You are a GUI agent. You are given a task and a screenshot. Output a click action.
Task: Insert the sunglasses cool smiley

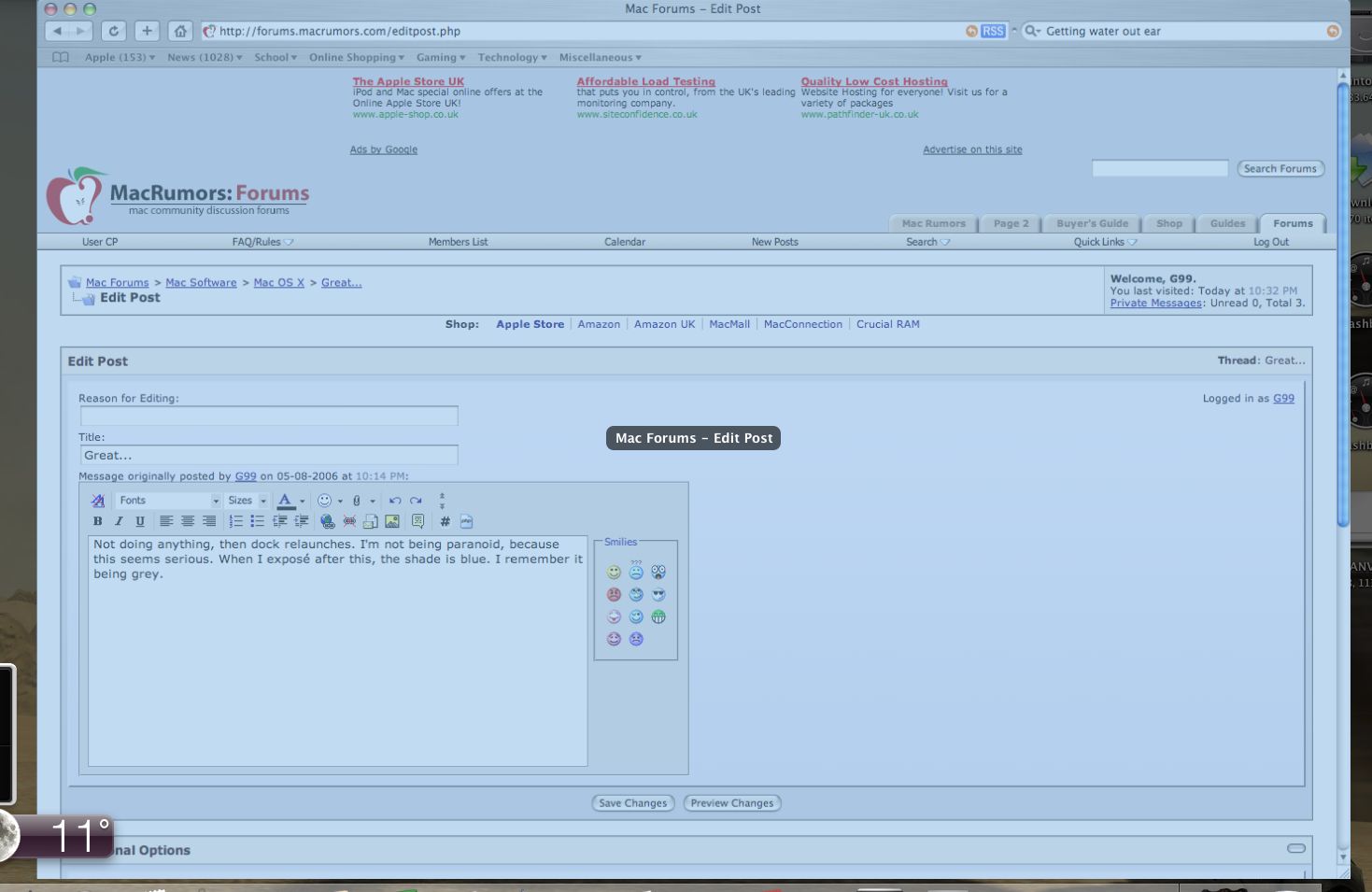coord(658,594)
